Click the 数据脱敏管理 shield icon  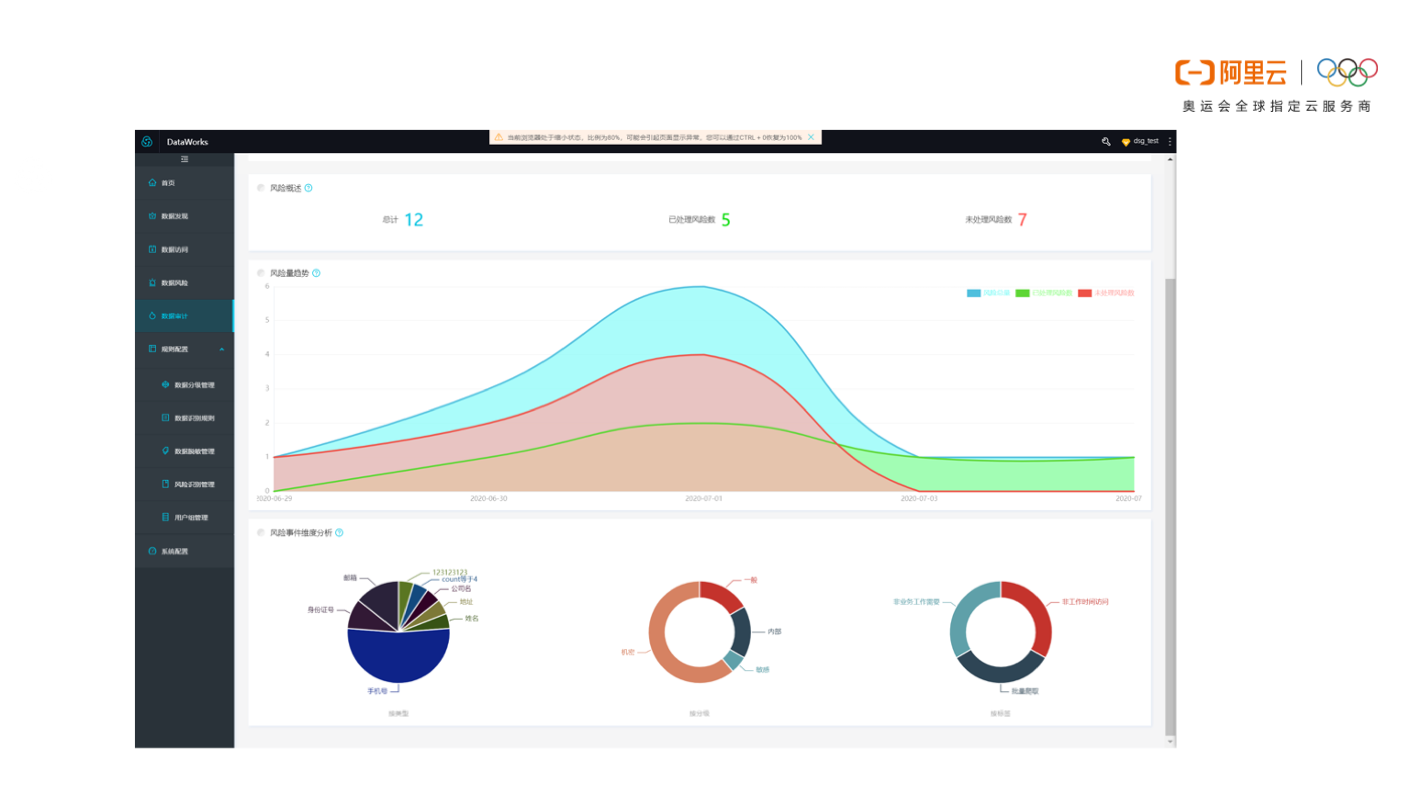[166, 451]
